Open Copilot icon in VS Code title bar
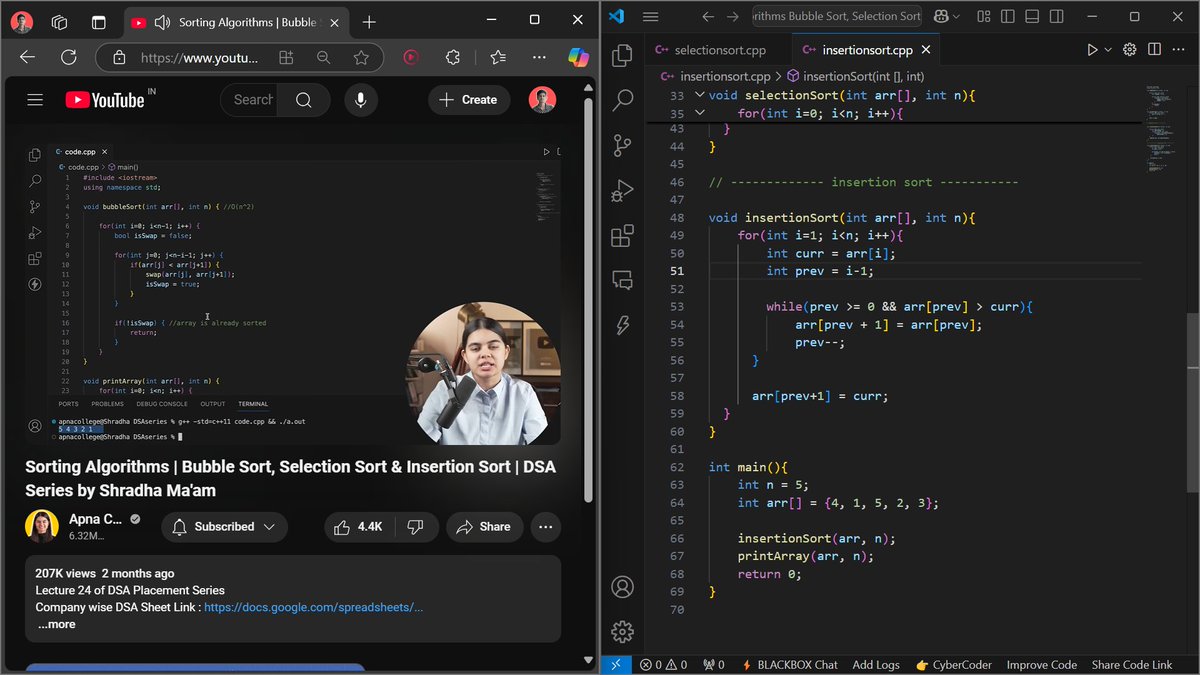The height and width of the screenshot is (675, 1200). click(940, 16)
